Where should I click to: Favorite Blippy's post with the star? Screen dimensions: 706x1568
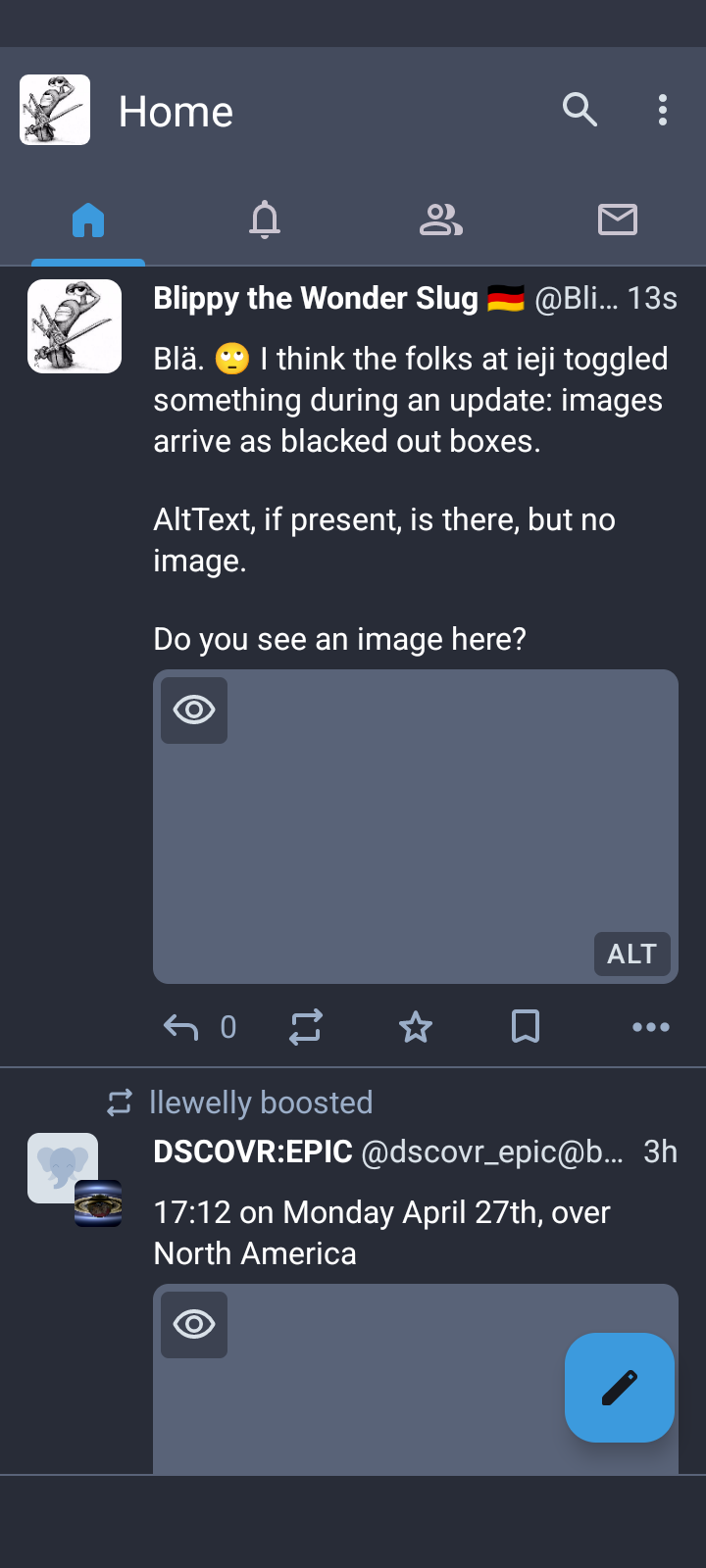pyautogui.click(x=416, y=1027)
